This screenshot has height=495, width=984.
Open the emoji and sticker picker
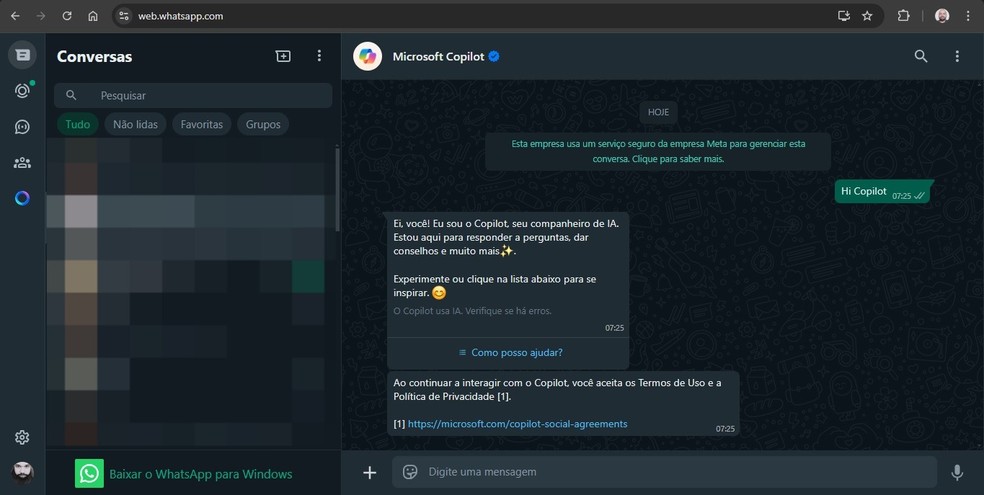tap(410, 472)
